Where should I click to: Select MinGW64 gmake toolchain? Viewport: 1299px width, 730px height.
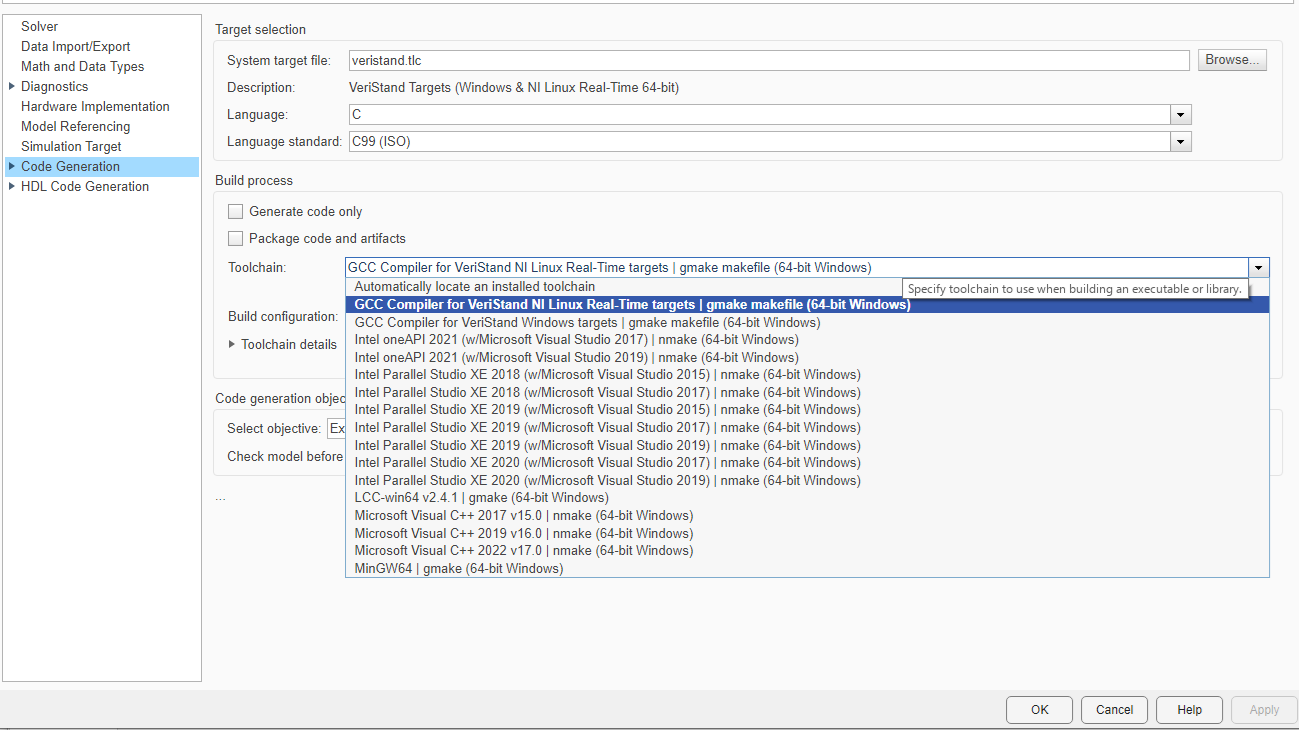coord(807,569)
